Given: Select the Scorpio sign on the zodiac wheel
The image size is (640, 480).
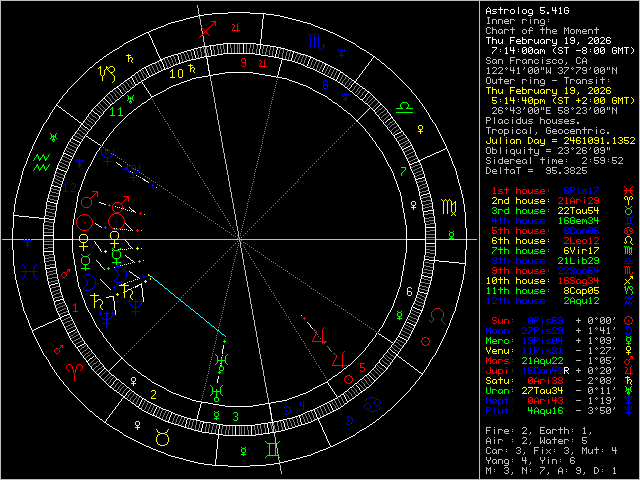Looking at the screenshot, I should coord(316,42).
